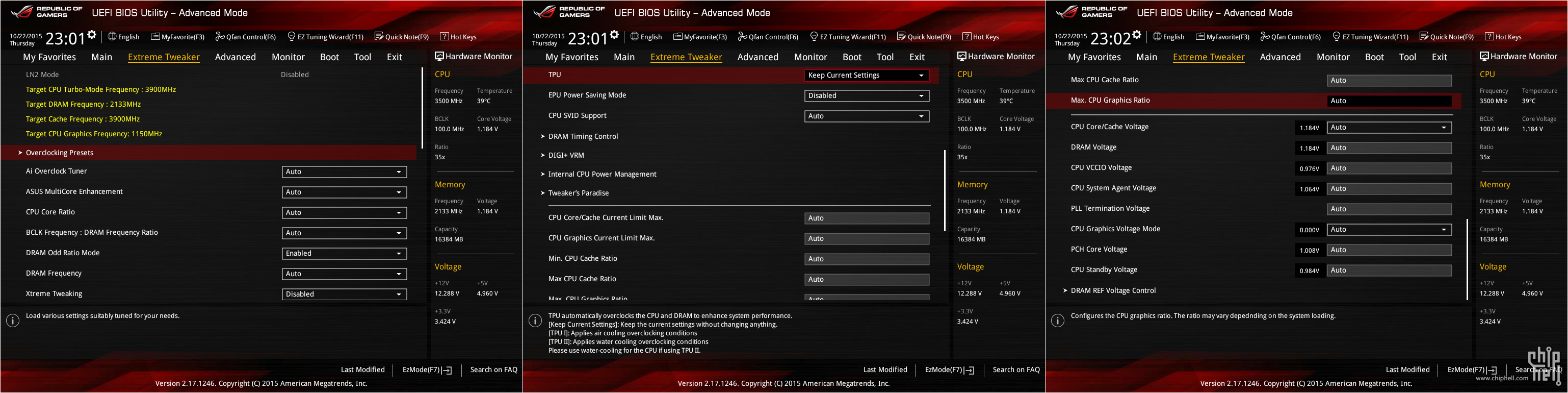Launch EZ Tuning Wizard bulb icon in middle screen
1568x393 pixels.
[x=814, y=37]
